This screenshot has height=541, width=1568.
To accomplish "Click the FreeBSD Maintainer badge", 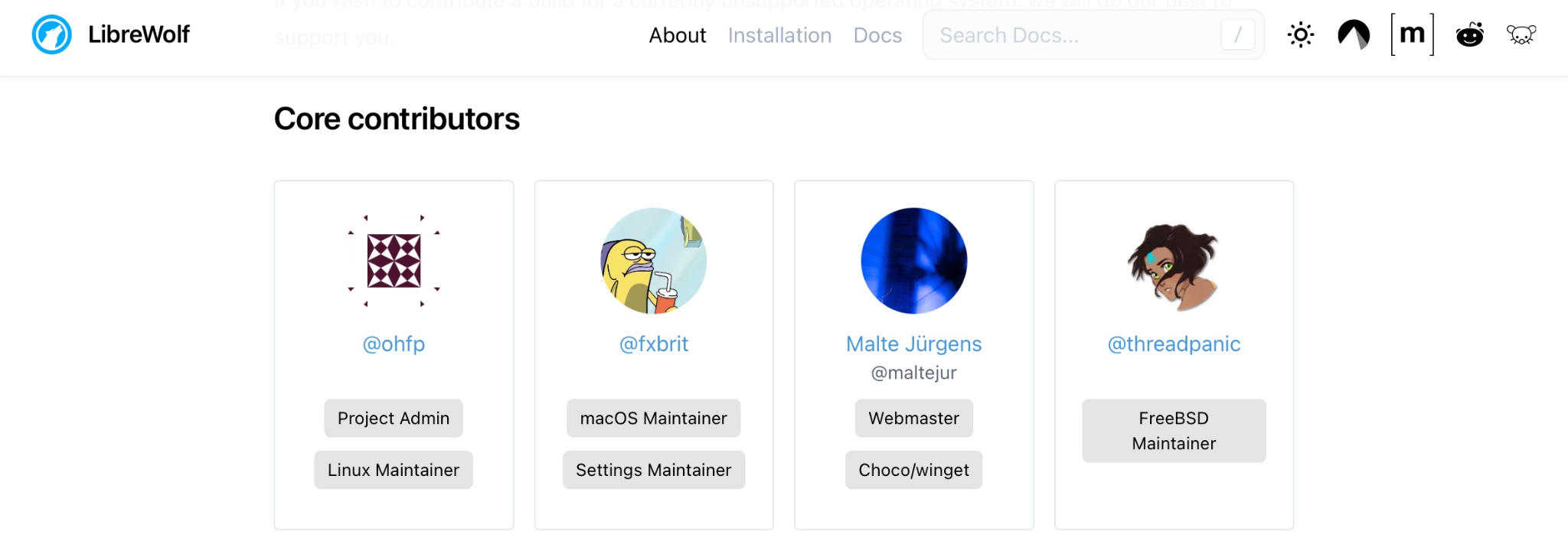I will coord(1174,431).
